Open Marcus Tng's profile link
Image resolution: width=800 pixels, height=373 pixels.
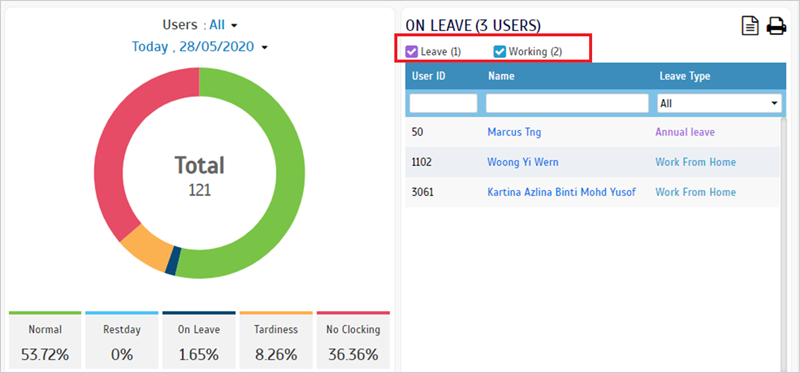[514, 132]
